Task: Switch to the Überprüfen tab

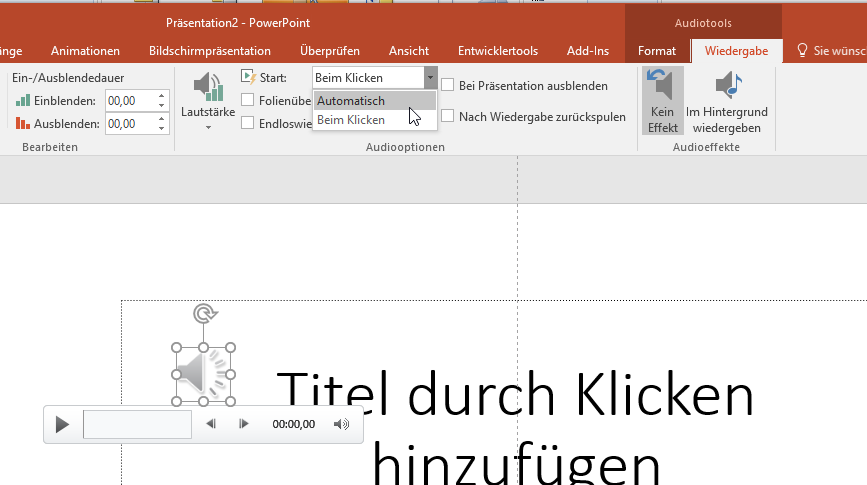Action: (330, 51)
